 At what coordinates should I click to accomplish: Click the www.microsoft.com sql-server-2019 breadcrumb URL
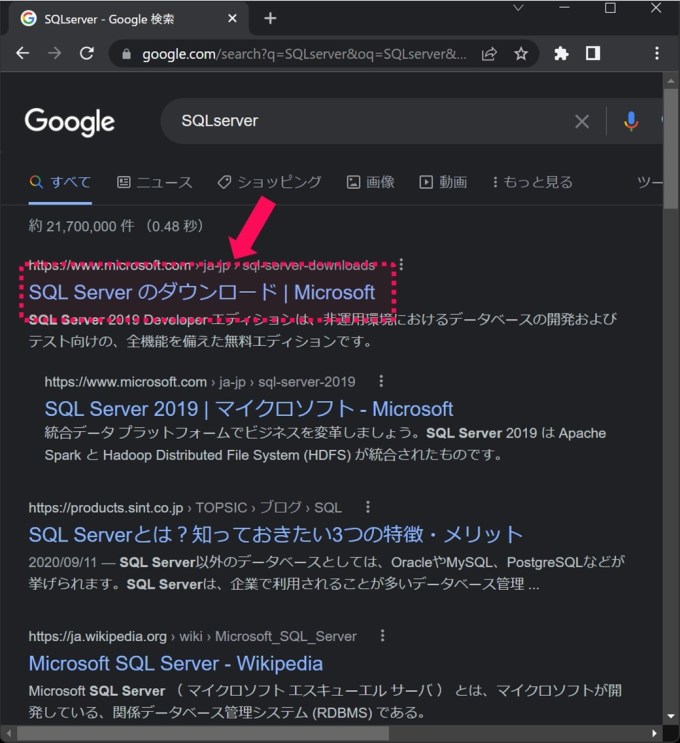tap(200, 381)
